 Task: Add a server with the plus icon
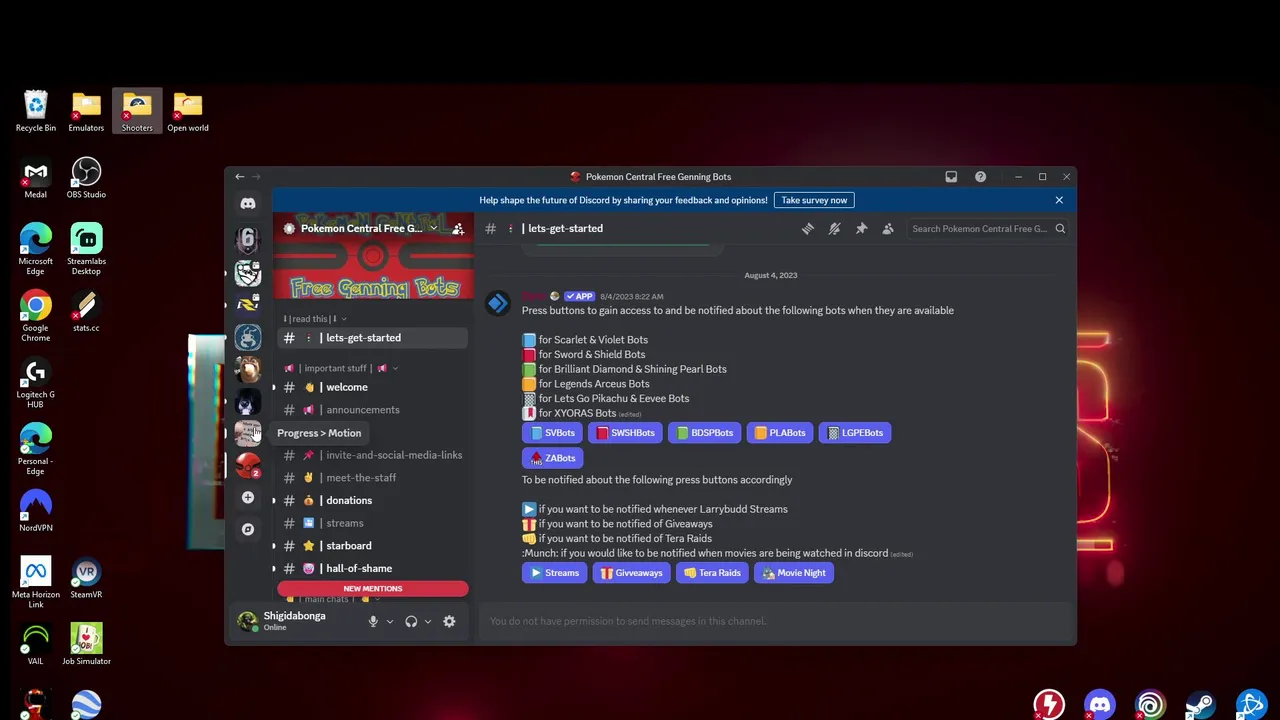click(248, 497)
